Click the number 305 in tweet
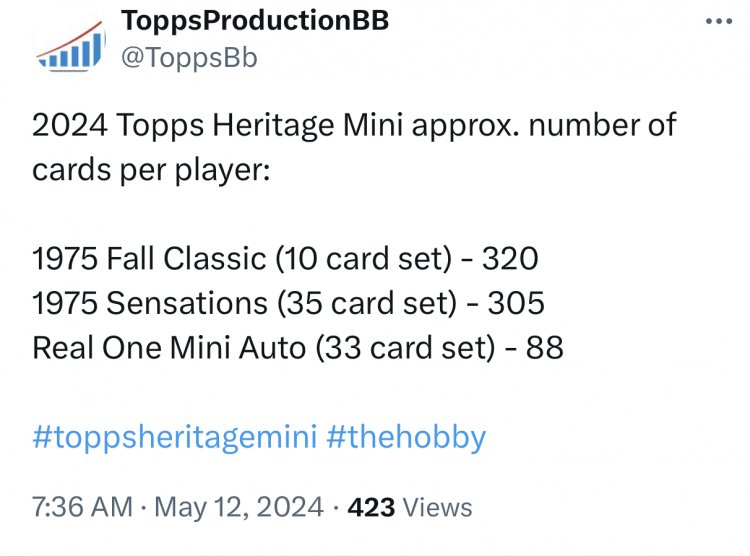Viewport: 750px width, 556px height. point(516,303)
